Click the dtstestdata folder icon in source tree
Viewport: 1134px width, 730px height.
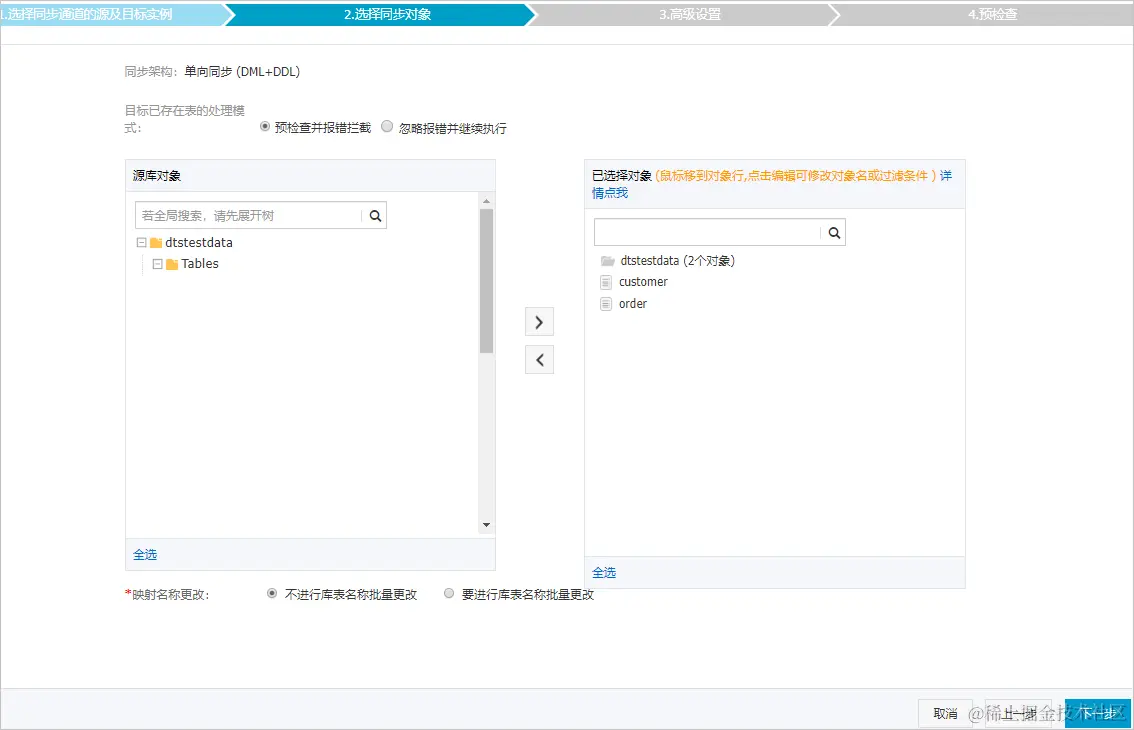155,243
